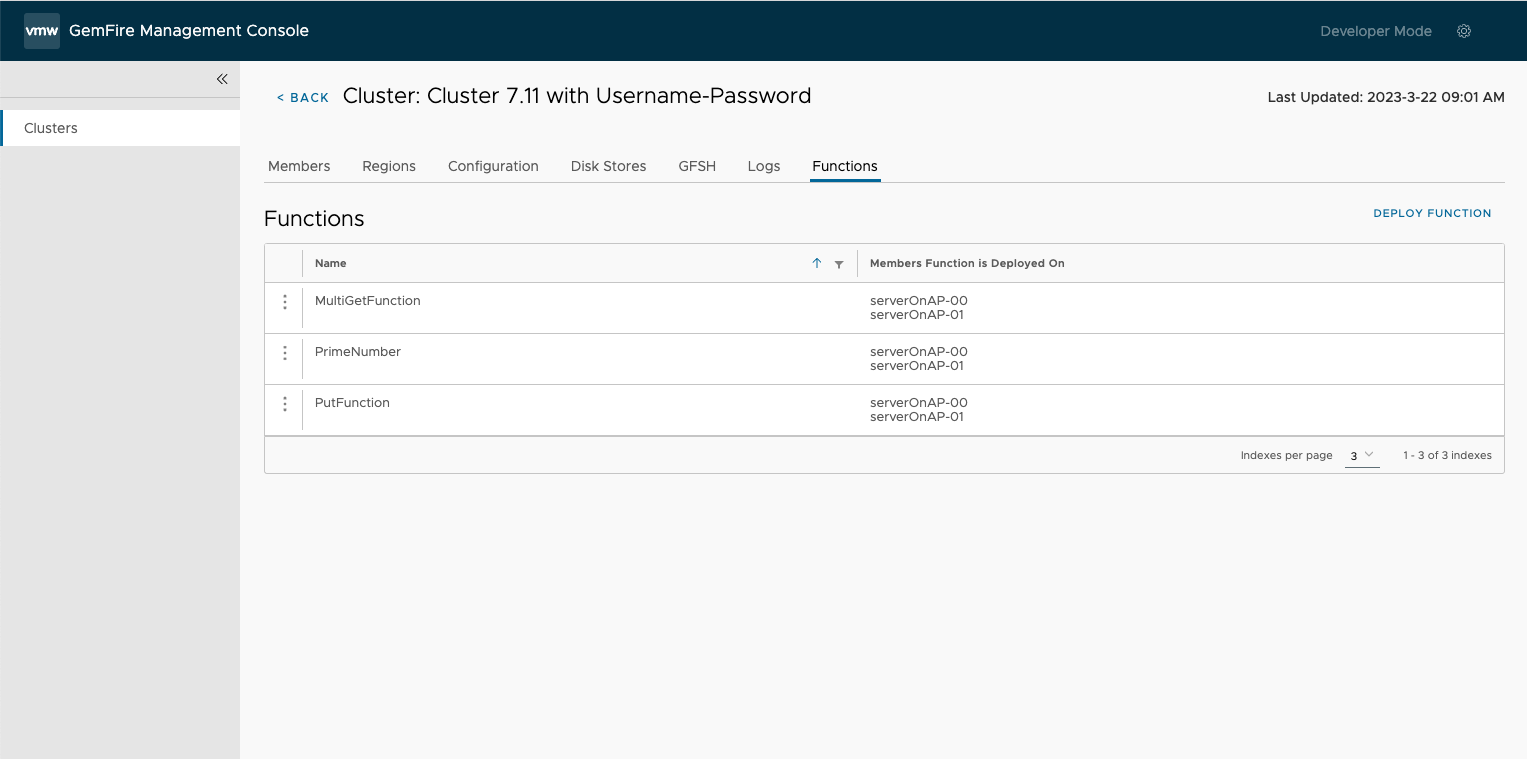Open Name column filter icon
The height and width of the screenshot is (759, 1527).
pos(839,264)
